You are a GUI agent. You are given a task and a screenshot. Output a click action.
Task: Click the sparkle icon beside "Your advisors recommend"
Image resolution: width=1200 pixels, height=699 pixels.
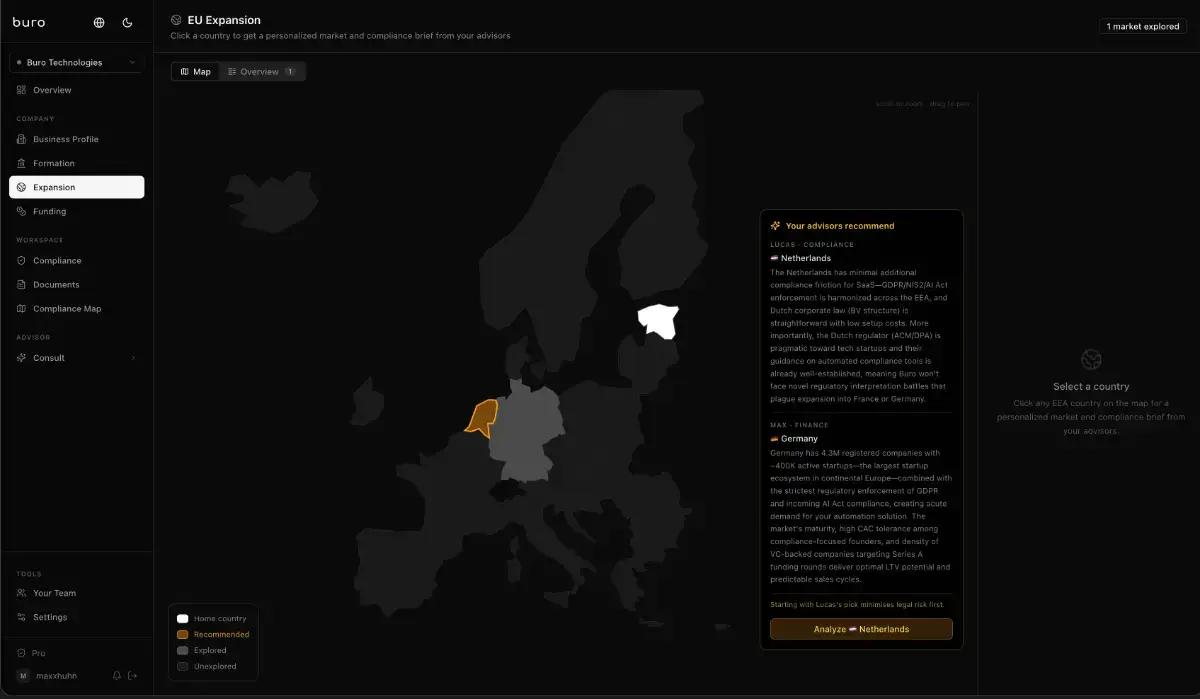point(775,226)
